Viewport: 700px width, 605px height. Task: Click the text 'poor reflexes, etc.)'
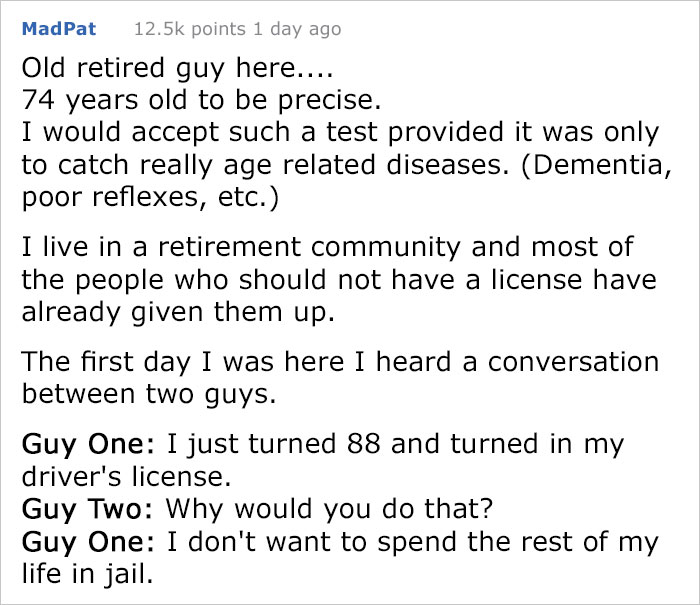[150, 197]
